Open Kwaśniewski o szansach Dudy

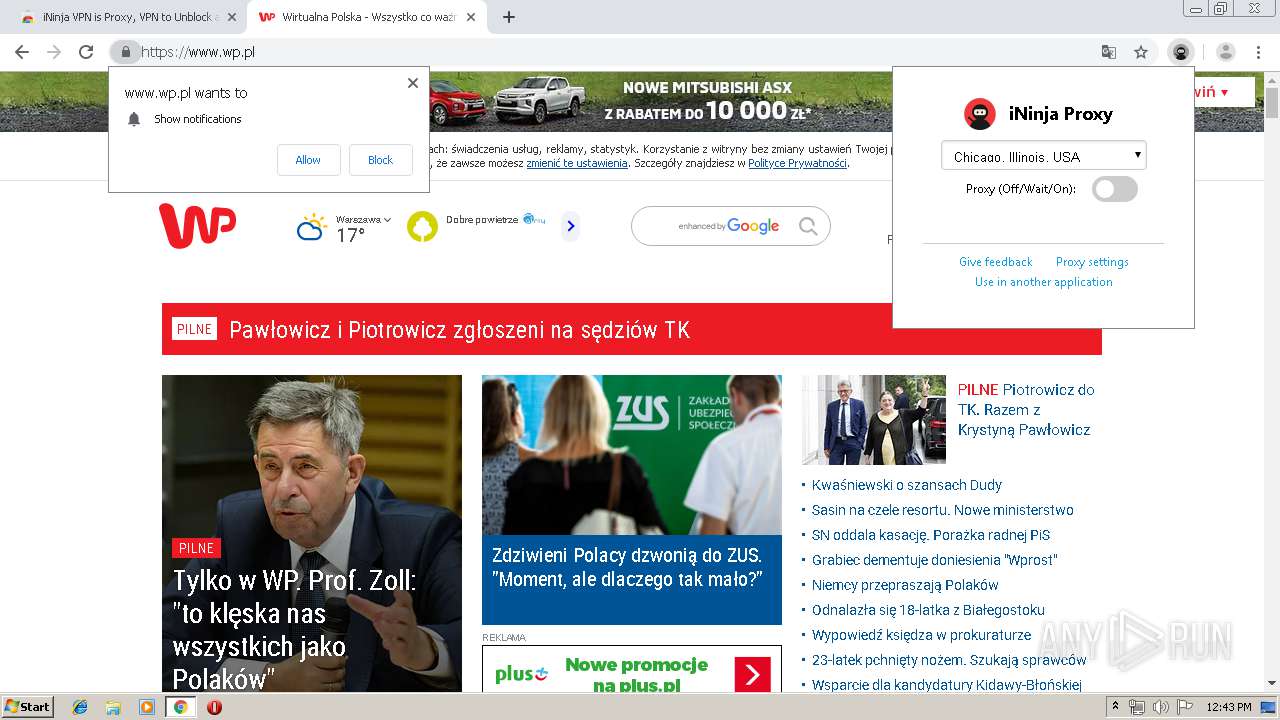(x=906, y=485)
